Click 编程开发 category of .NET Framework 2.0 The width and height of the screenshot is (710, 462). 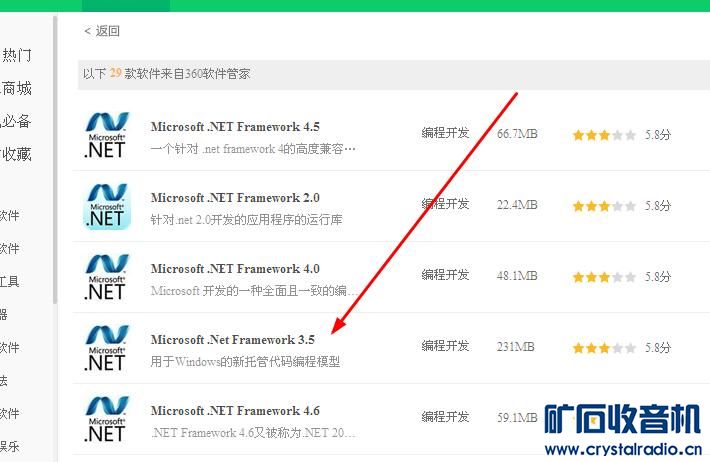tap(445, 204)
